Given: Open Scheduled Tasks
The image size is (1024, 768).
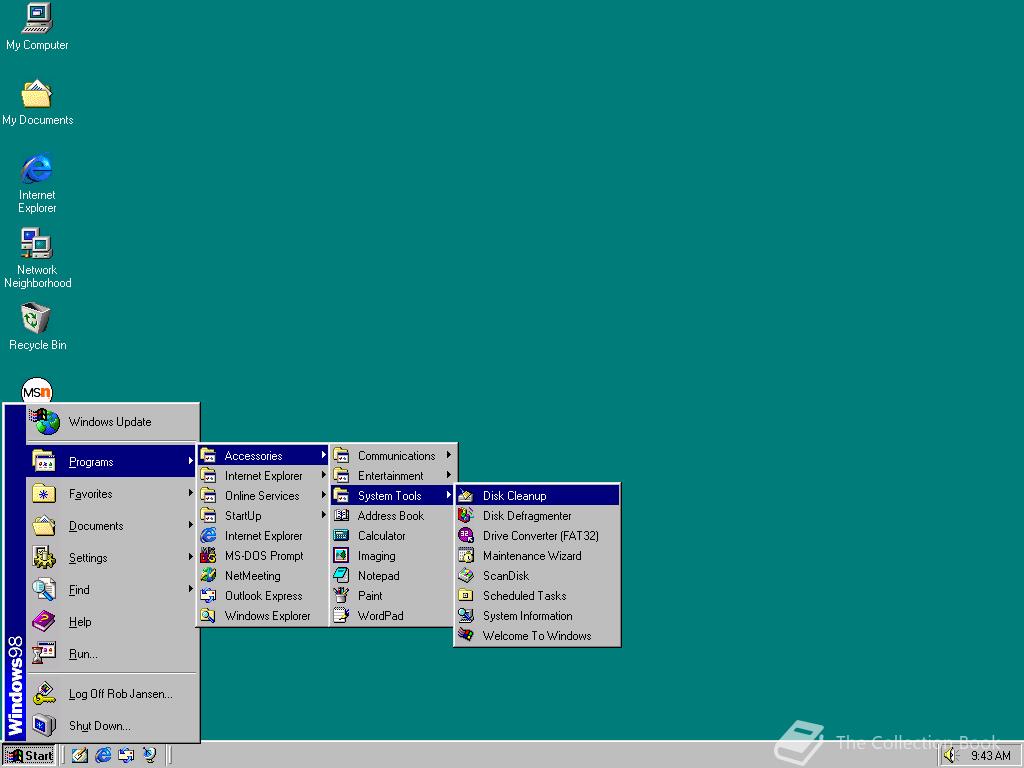Looking at the screenshot, I should click(x=537, y=596).
